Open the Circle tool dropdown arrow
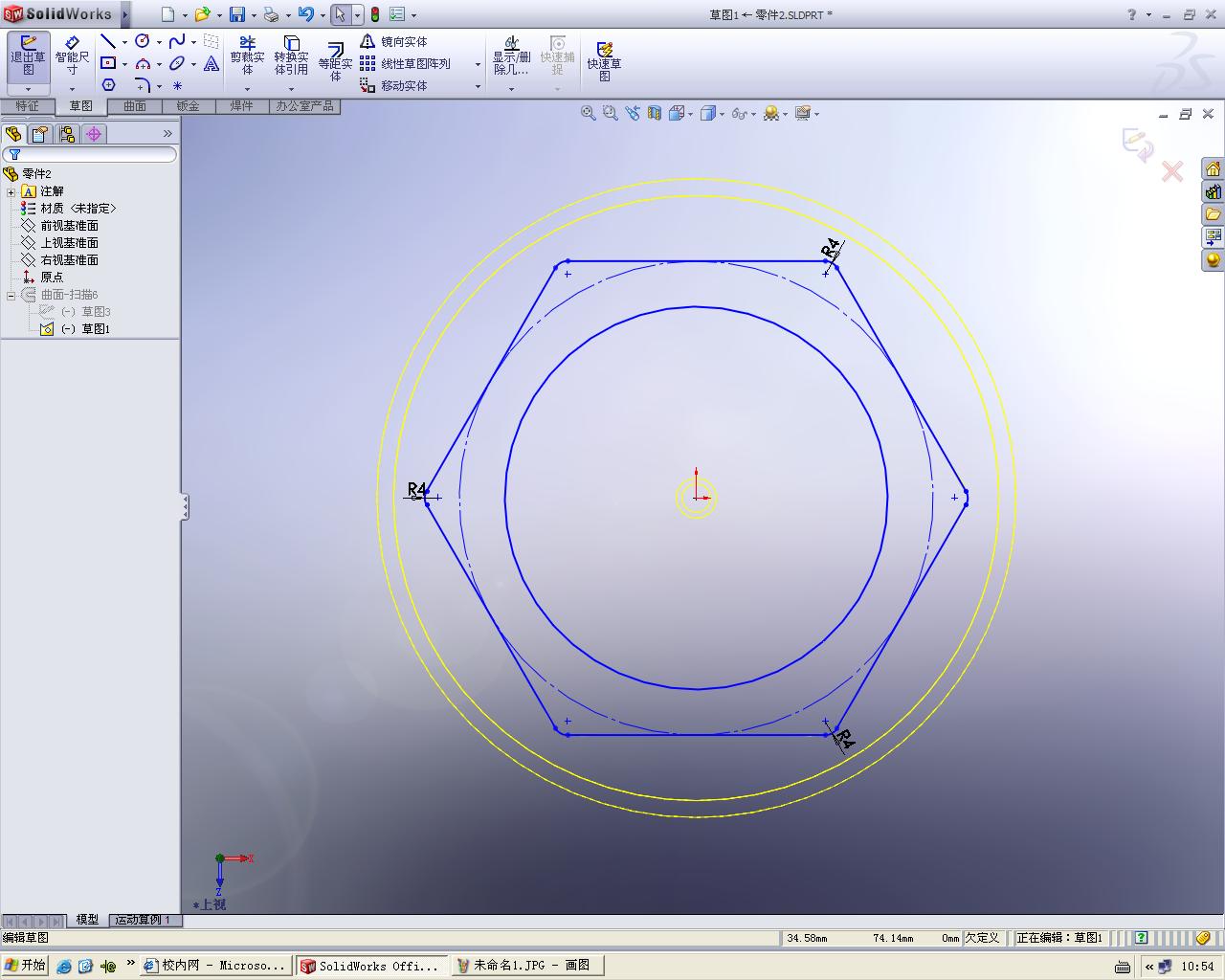The image size is (1225, 980). pyautogui.click(x=159, y=42)
